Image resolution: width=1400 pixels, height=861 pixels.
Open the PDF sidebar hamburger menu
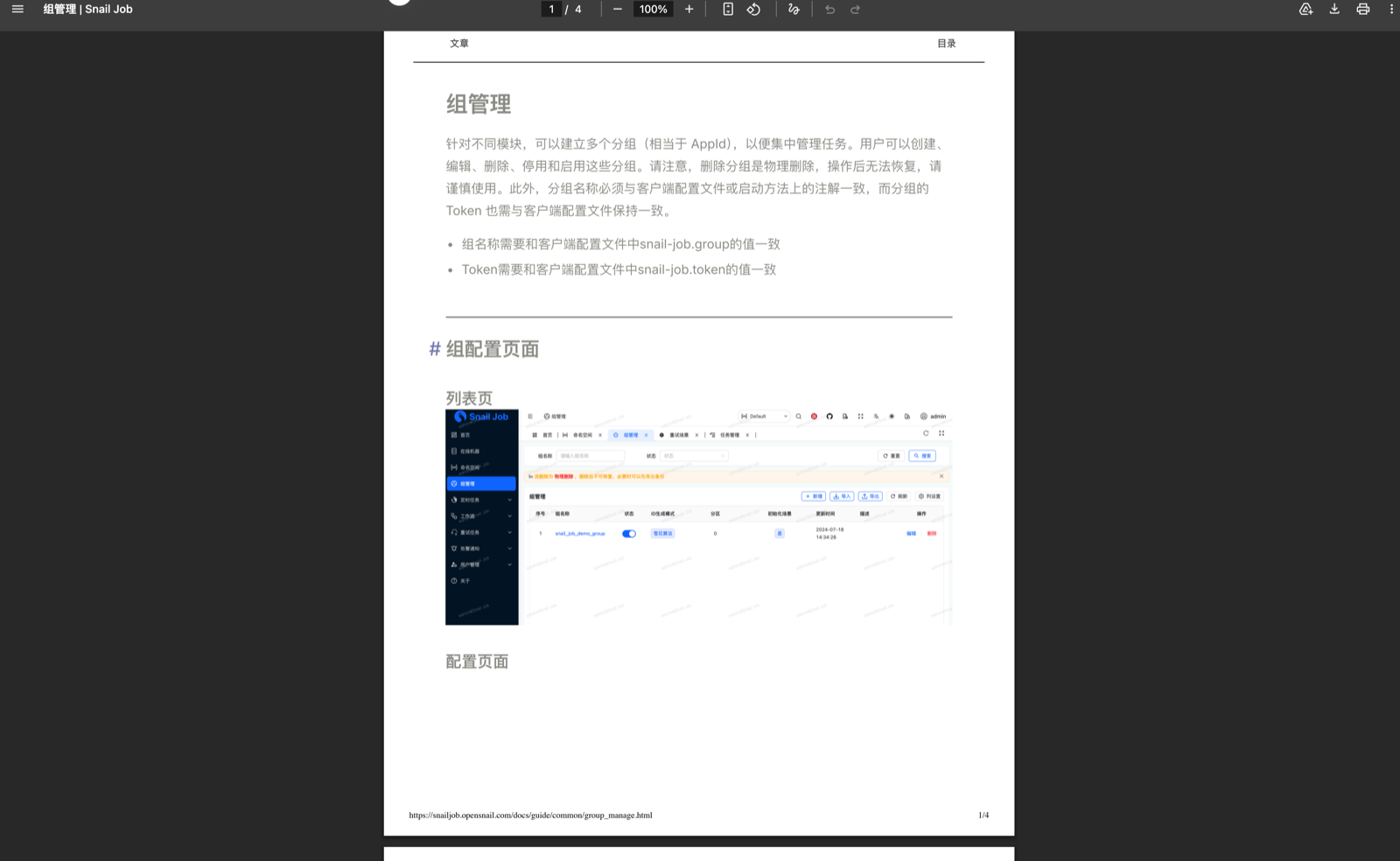17,10
